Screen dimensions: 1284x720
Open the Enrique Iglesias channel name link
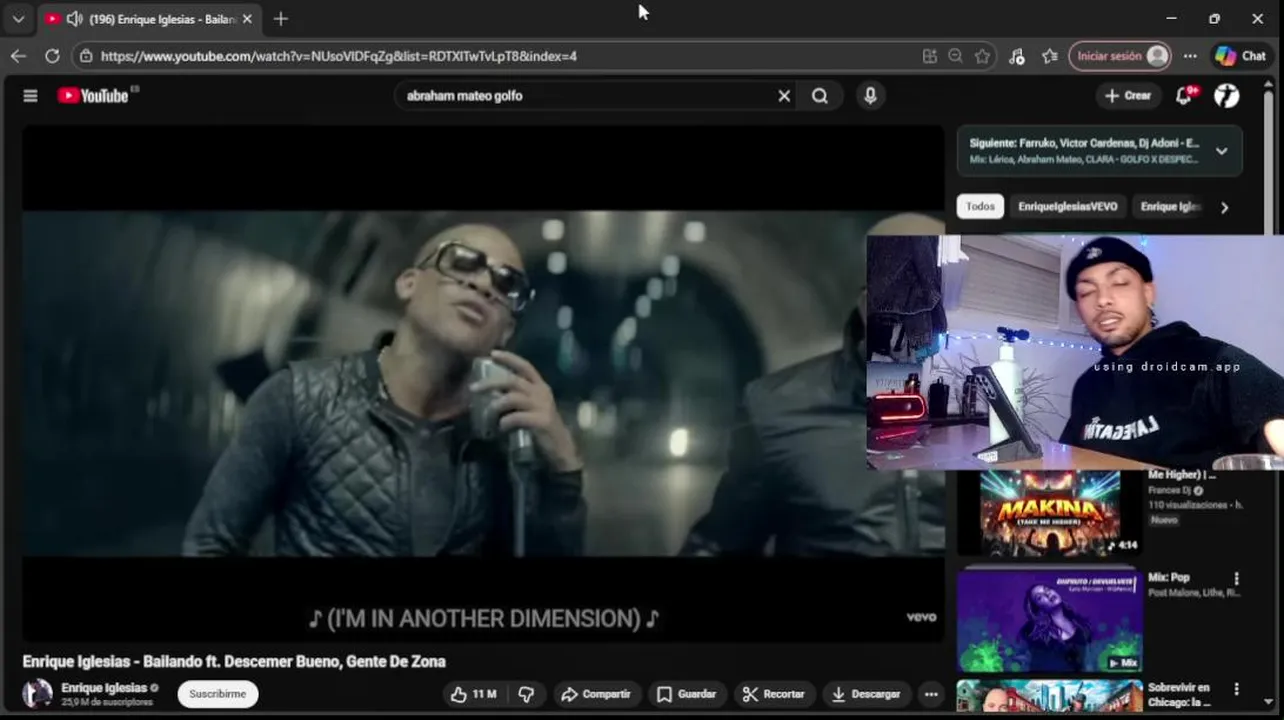104,688
